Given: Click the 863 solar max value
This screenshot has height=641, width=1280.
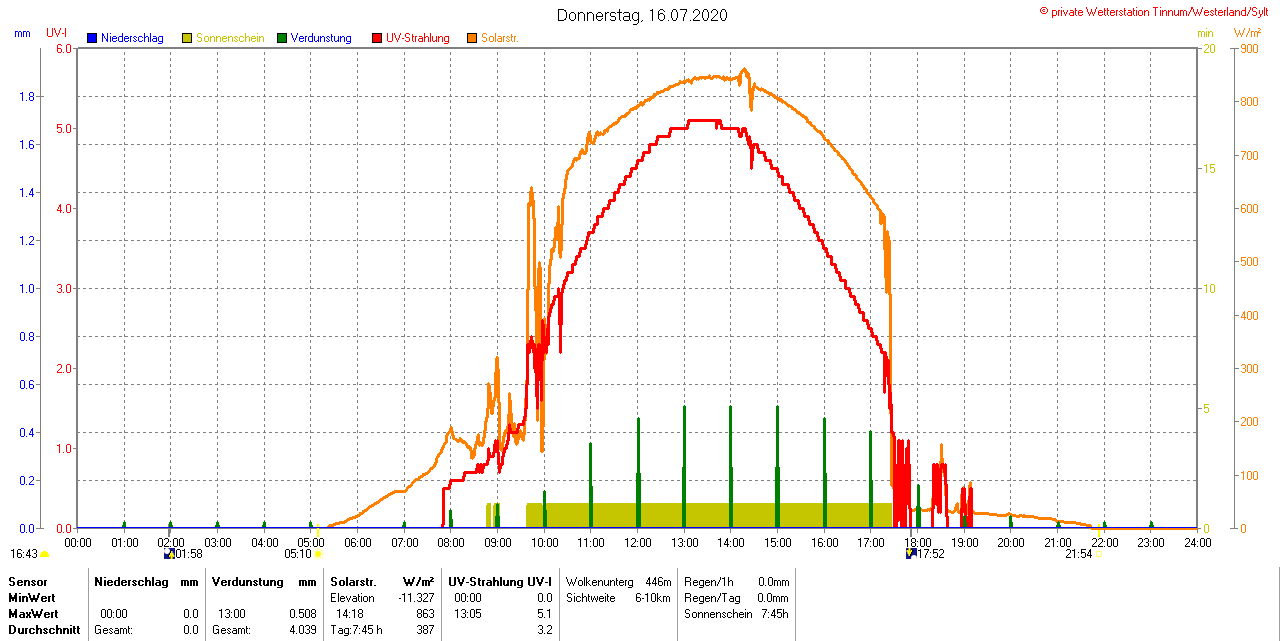Looking at the screenshot, I should tap(426, 613).
